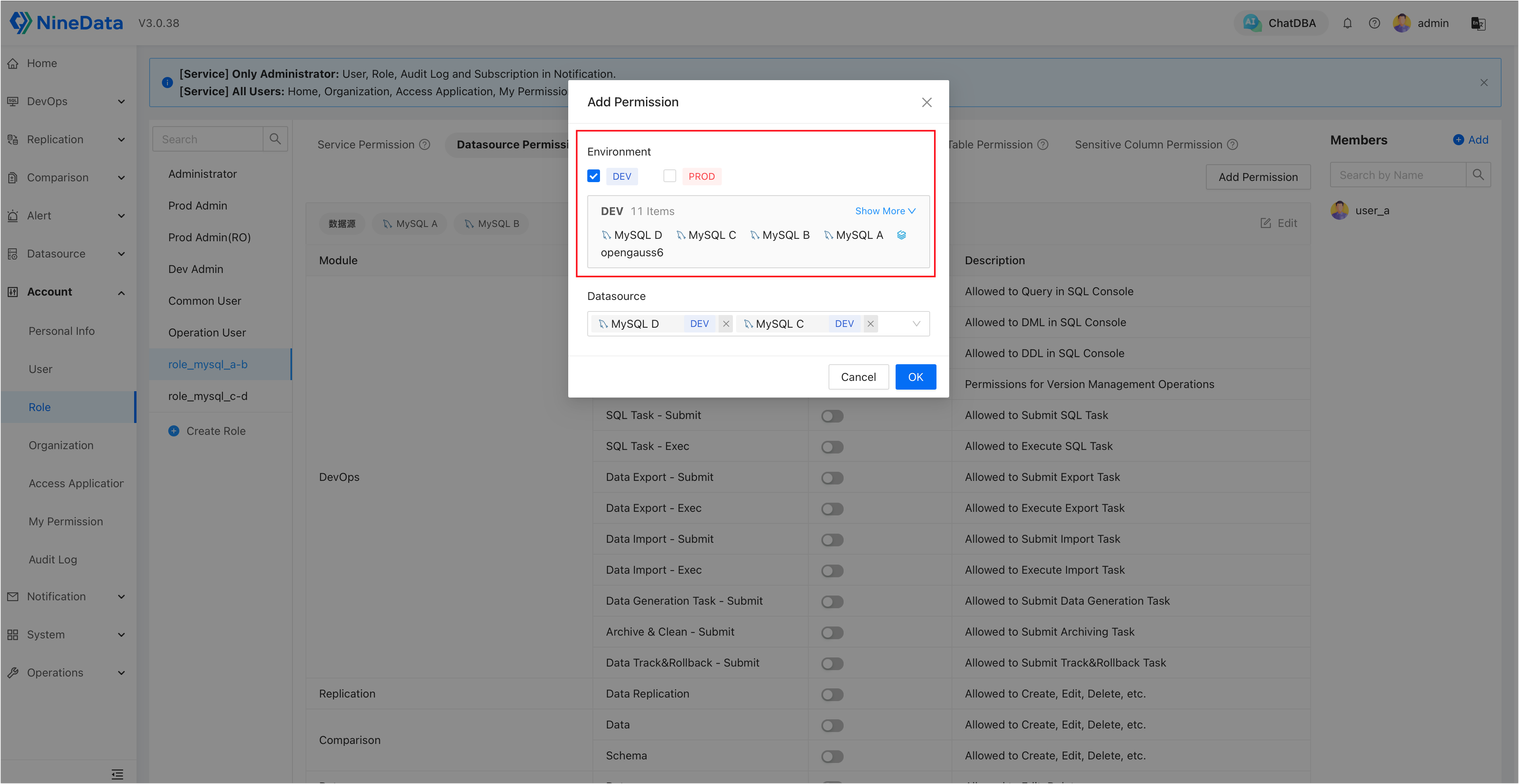1519x784 pixels.
Task: Uncheck the DEV environment checkbox
Action: [x=594, y=176]
